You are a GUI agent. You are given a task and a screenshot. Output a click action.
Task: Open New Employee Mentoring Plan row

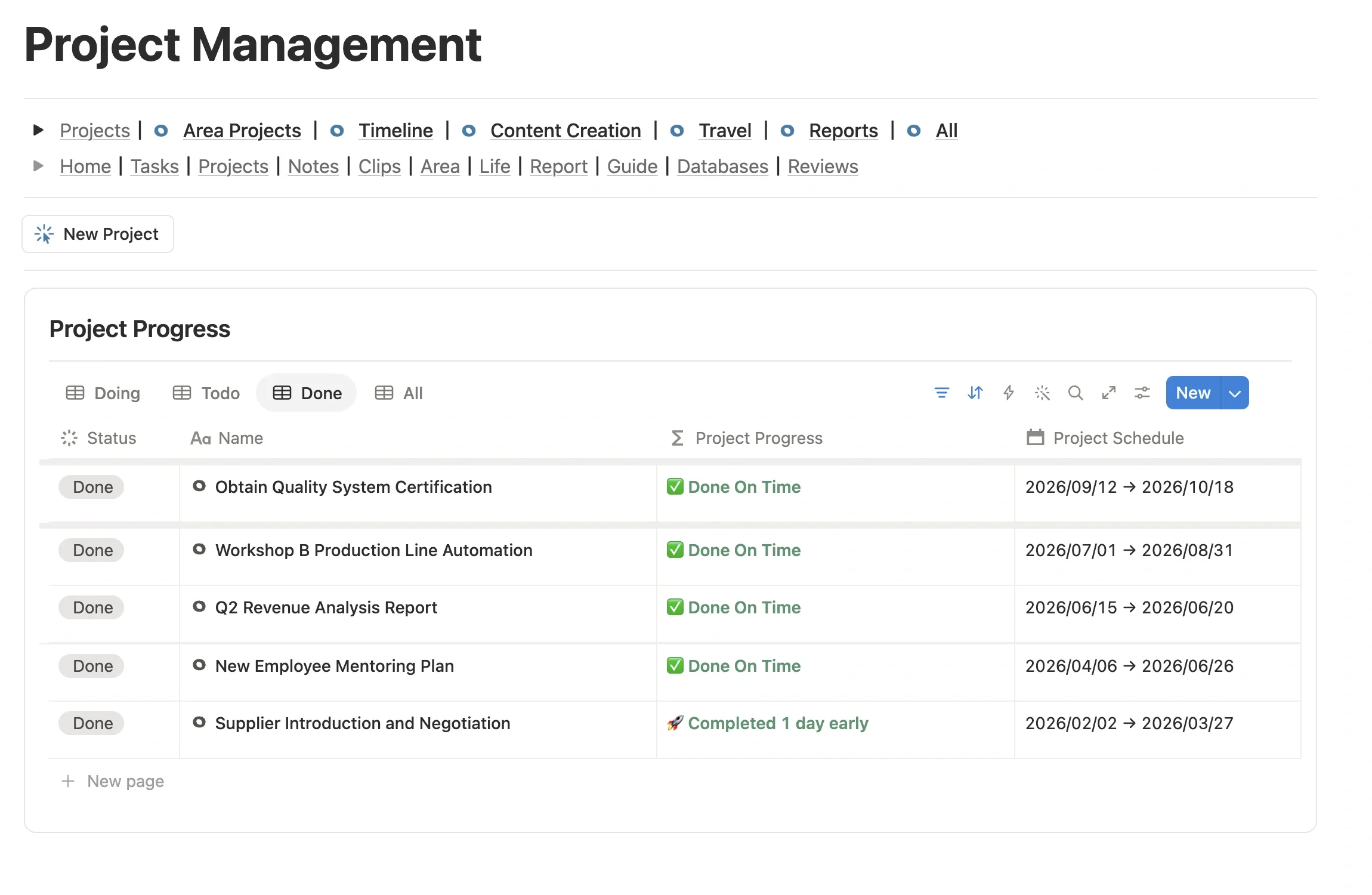click(x=334, y=666)
